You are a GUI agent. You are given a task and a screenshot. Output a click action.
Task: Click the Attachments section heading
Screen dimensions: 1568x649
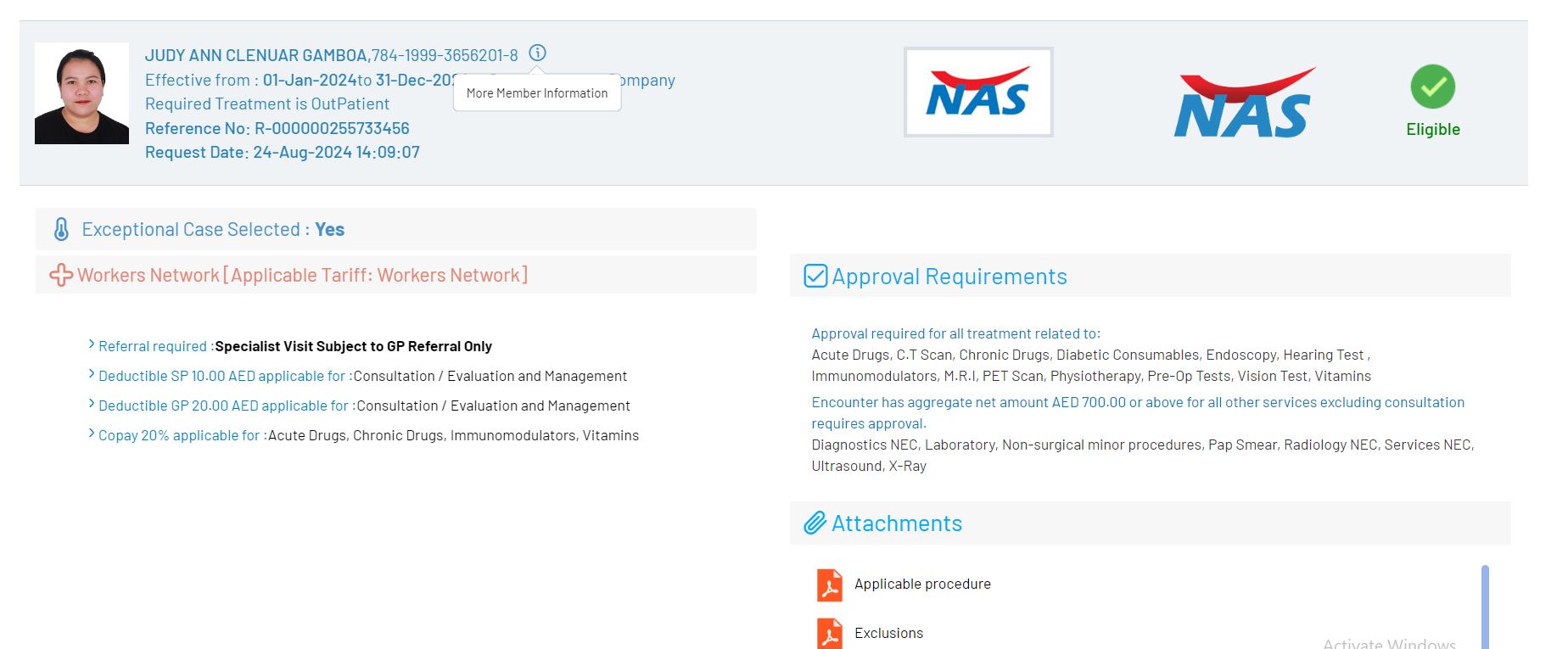[x=897, y=523]
